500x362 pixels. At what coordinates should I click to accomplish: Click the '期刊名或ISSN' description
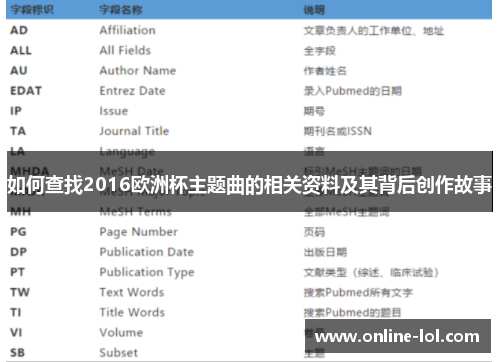pyautogui.click(x=337, y=131)
